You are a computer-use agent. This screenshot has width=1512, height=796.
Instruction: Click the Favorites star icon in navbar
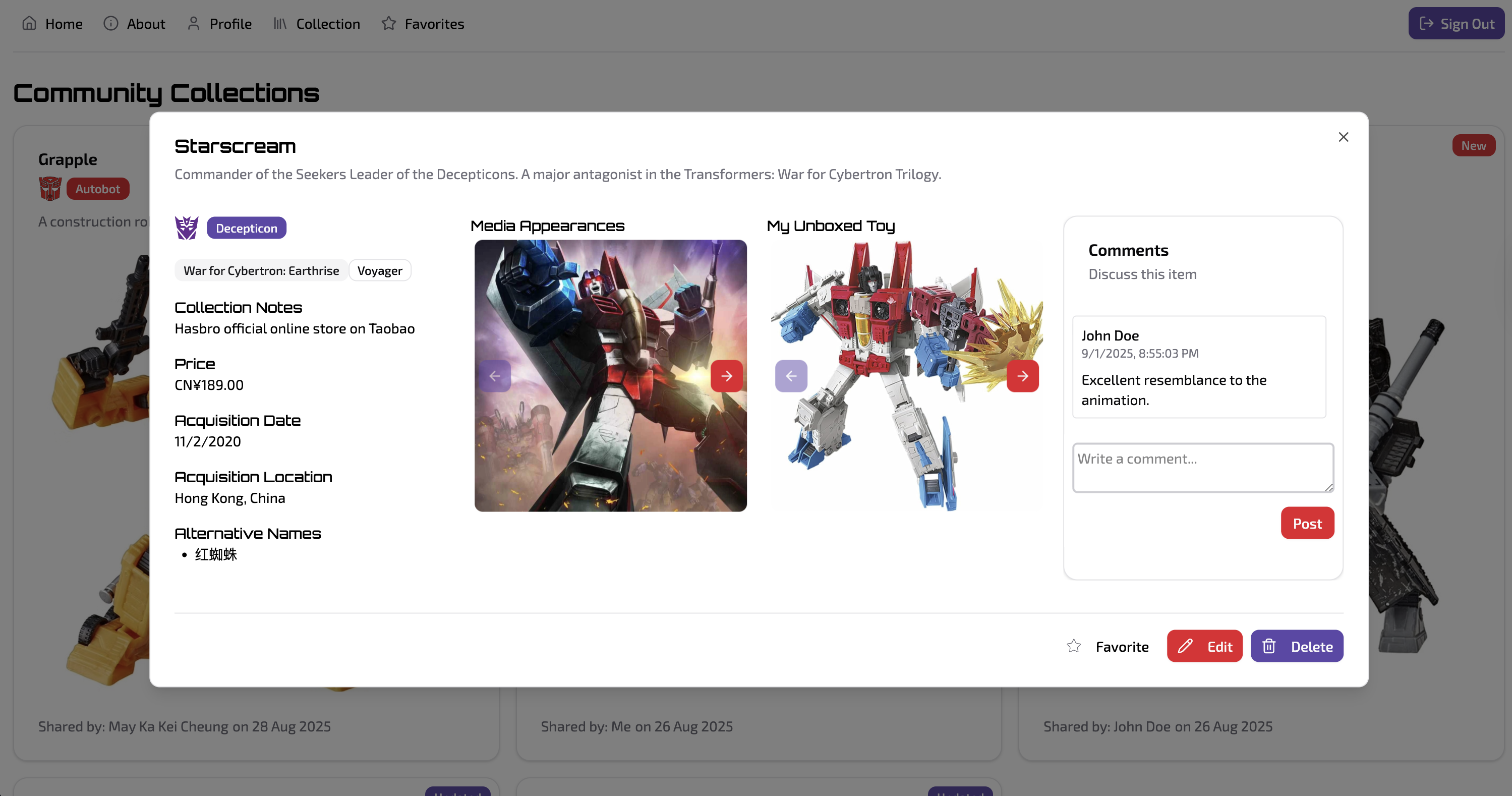tap(388, 23)
